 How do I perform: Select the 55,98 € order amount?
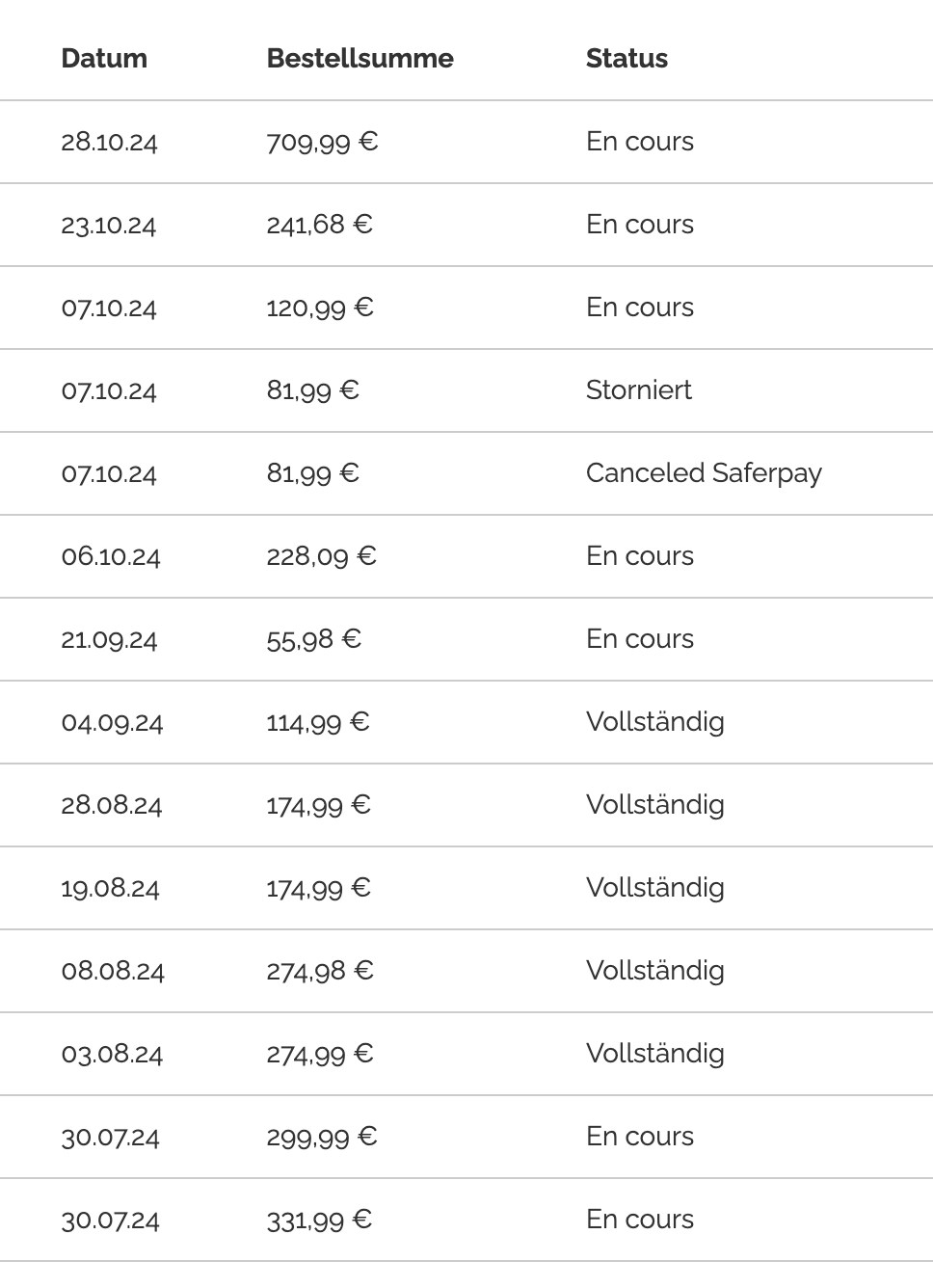coord(313,639)
